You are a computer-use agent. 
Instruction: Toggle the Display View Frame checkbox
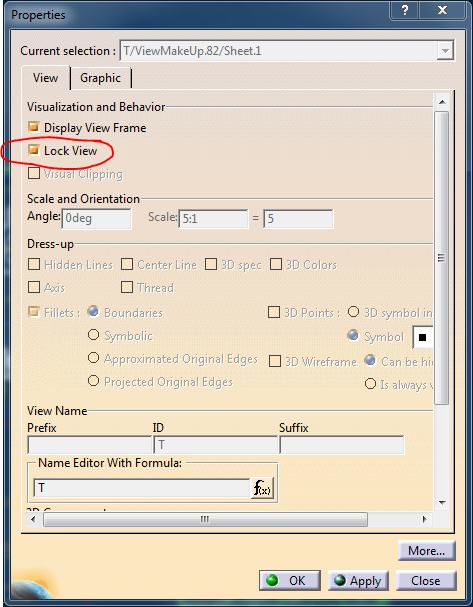[x=34, y=127]
